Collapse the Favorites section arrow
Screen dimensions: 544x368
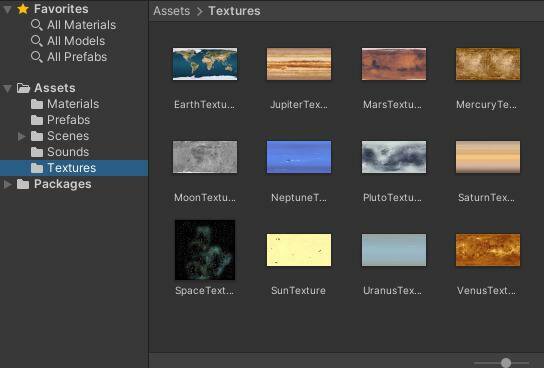[x=7, y=9]
